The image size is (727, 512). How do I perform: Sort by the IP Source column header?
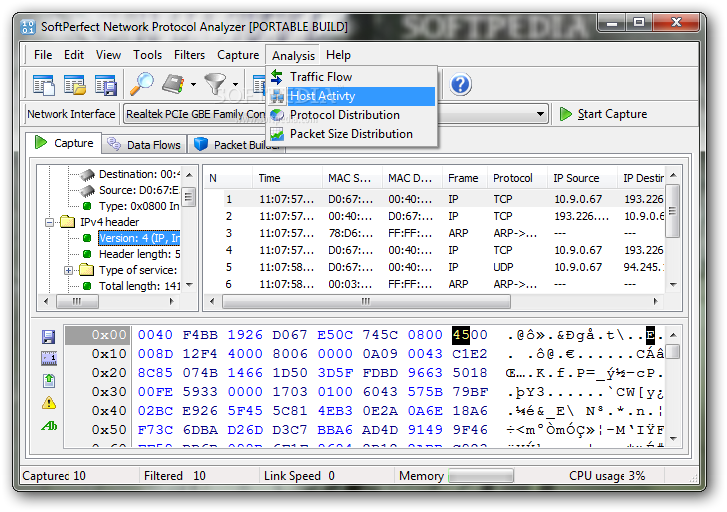(x=582, y=178)
